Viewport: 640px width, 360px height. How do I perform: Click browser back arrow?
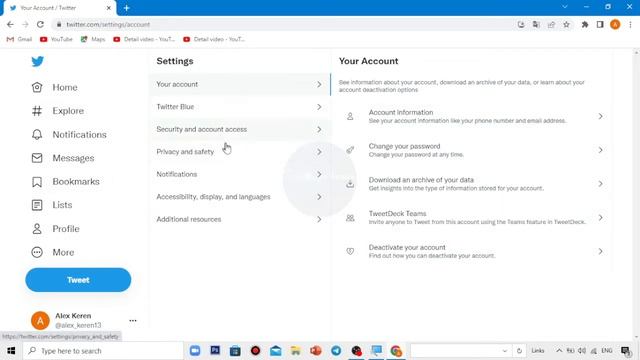[x=10, y=24]
